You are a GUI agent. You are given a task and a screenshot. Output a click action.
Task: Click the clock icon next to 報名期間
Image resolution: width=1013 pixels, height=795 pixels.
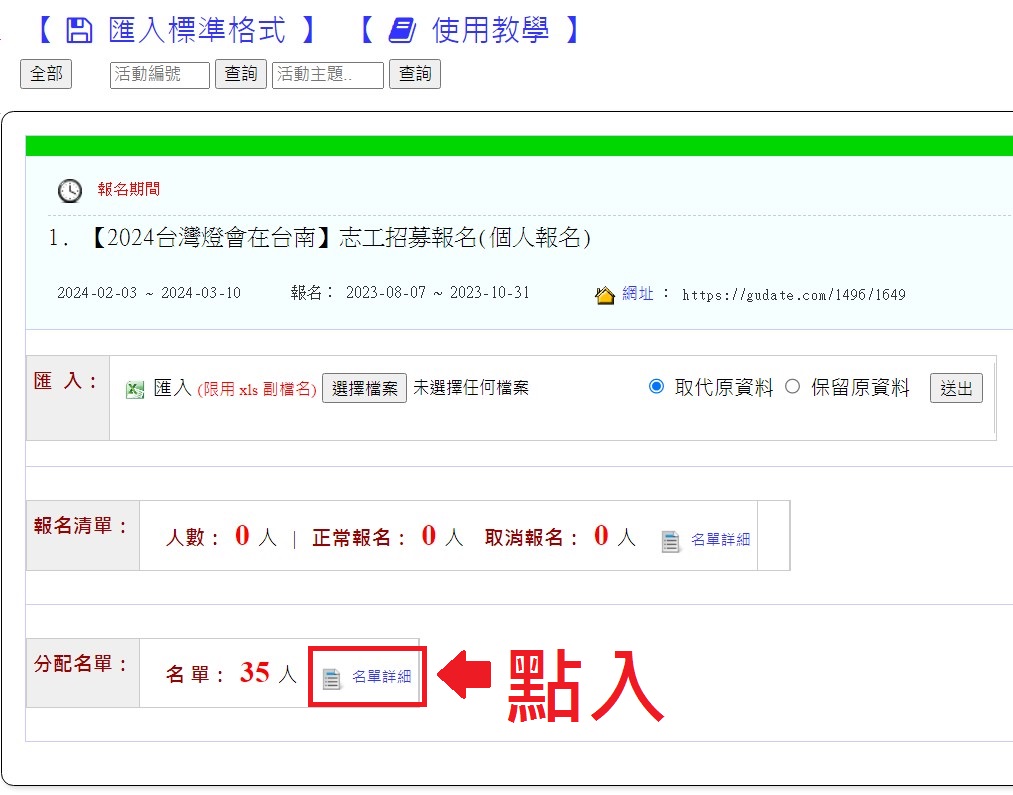[70, 190]
